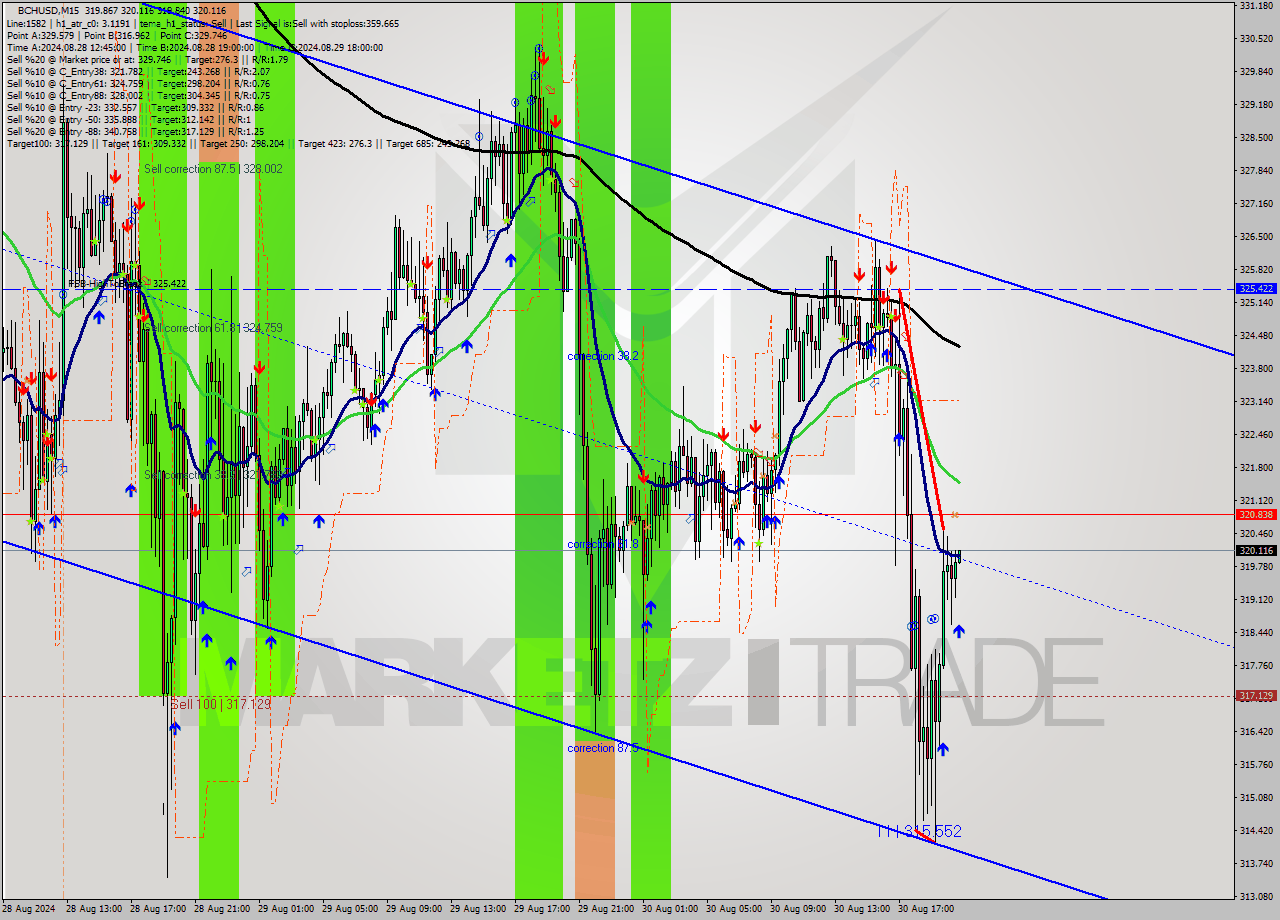
Task: Click the 327.840 price axis value
Action: pyautogui.click(x=1256, y=171)
